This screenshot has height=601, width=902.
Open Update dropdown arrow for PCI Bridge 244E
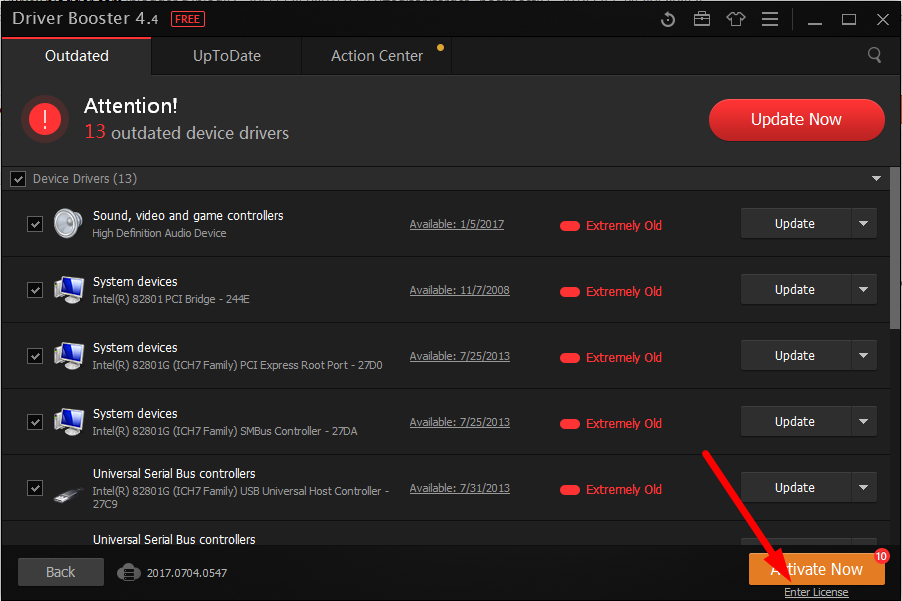pyautogui.click(x=863, y=289)
